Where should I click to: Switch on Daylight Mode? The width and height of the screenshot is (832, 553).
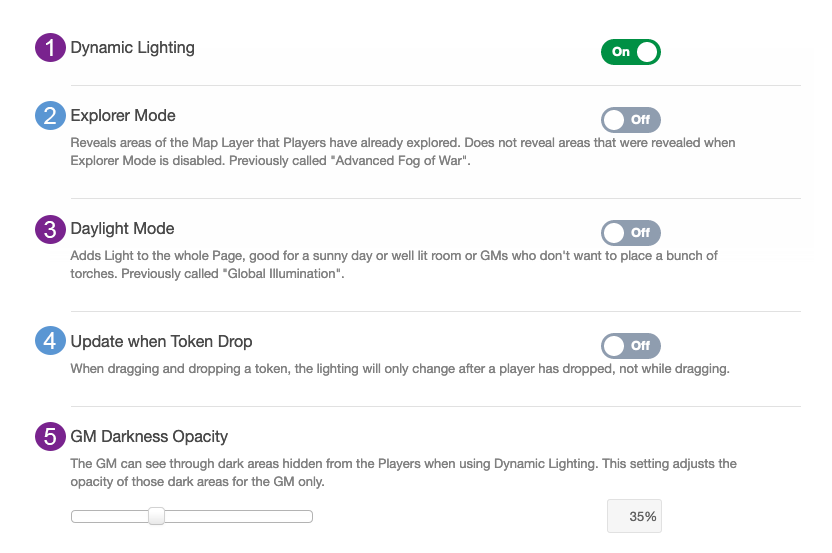(630, 233)
